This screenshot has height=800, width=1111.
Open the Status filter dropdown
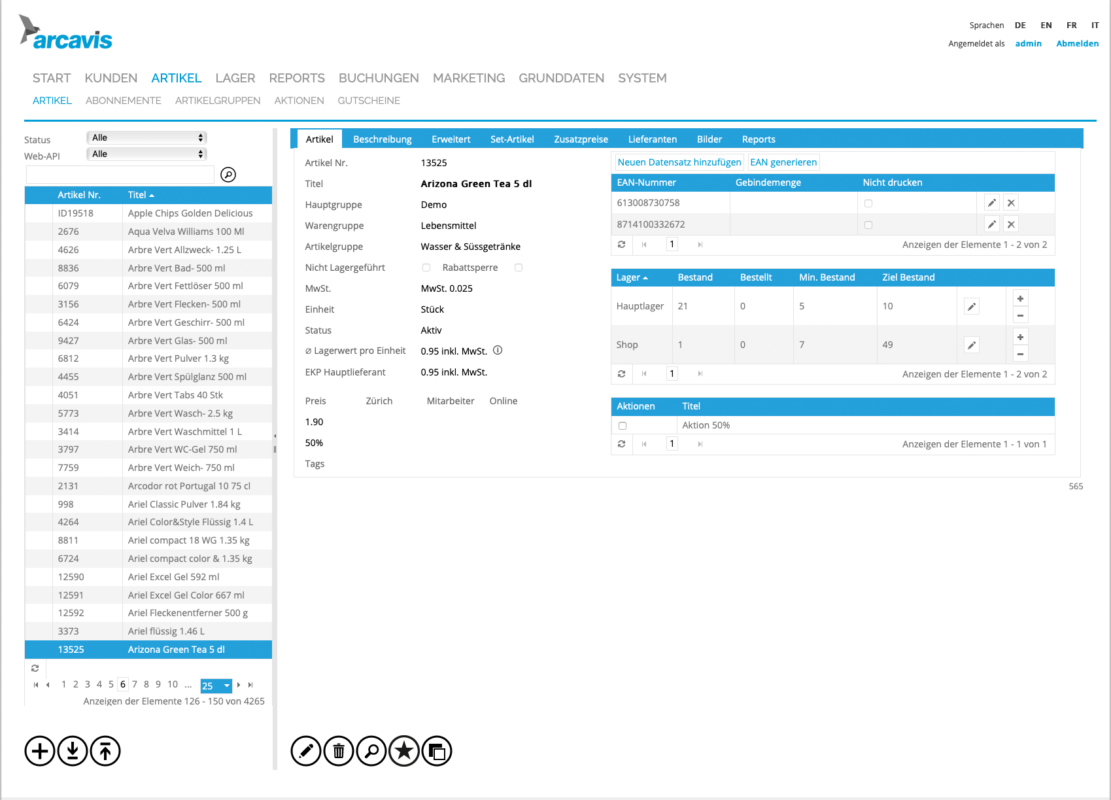coord(146,137)
